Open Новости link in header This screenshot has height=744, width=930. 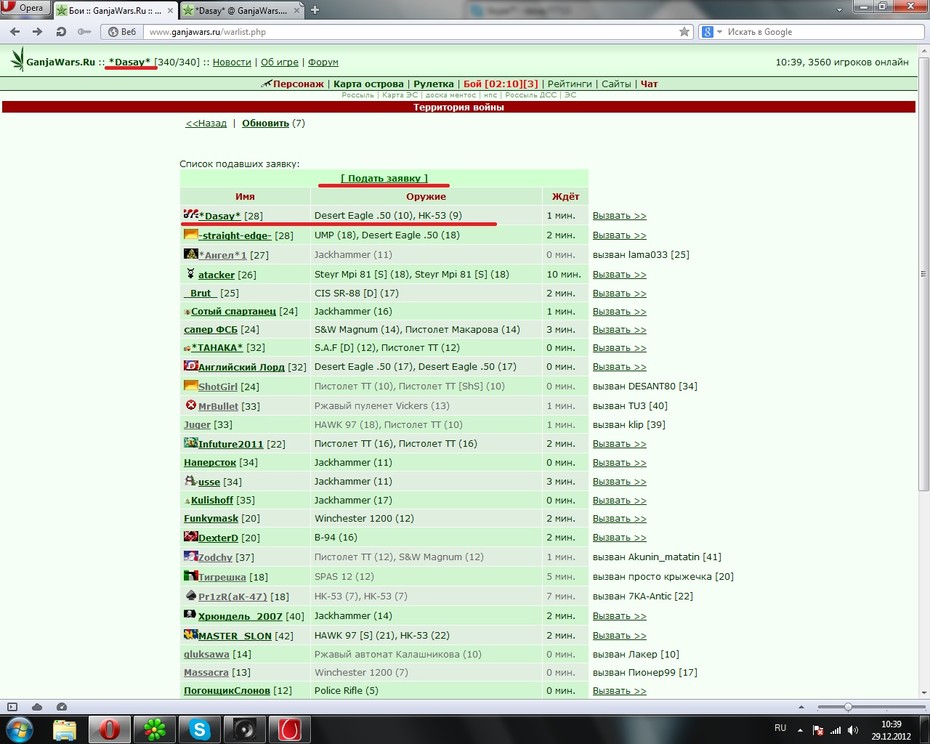[x=232, y=62]
